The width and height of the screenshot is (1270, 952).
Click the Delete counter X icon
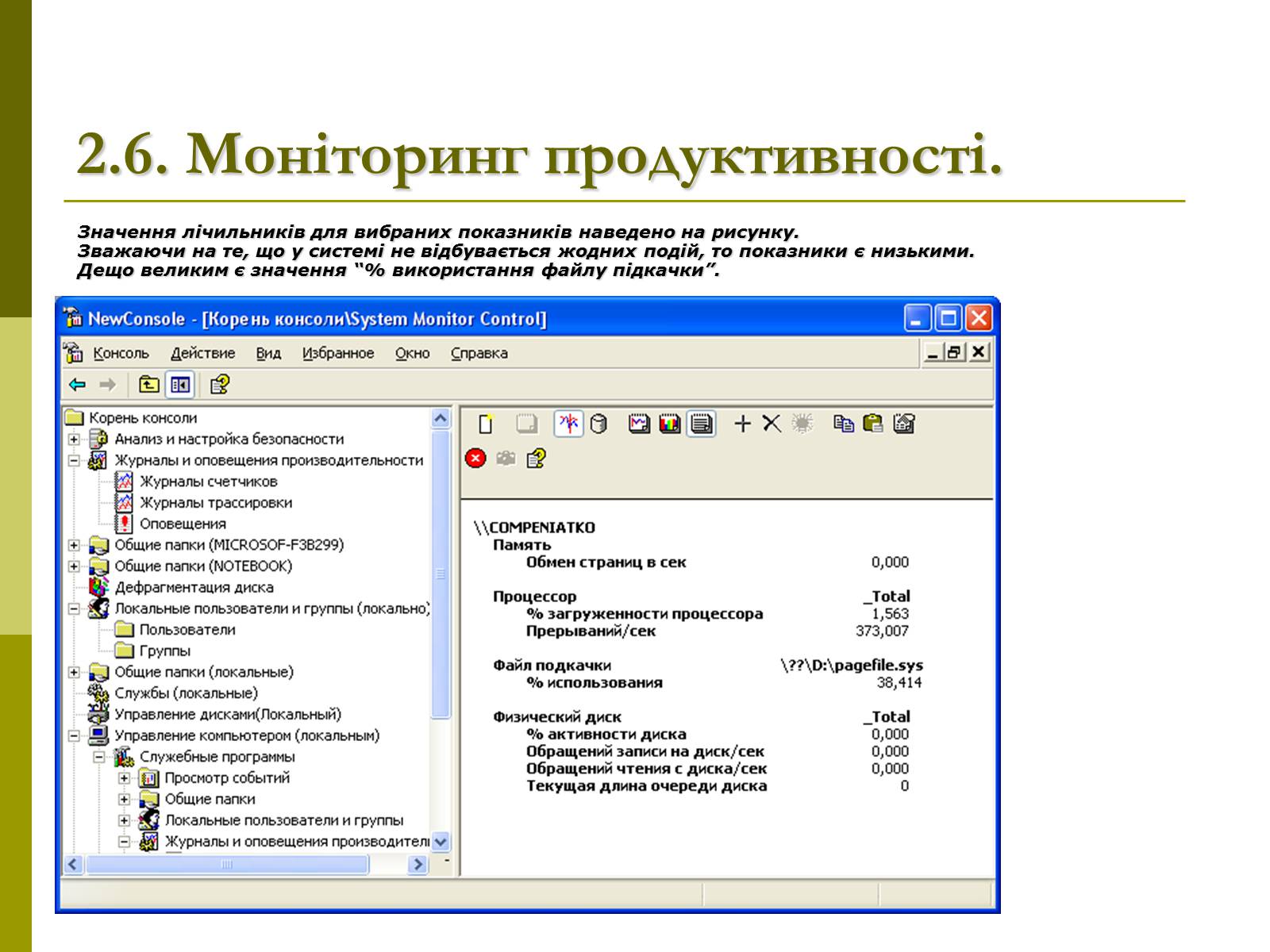point(772,424)
